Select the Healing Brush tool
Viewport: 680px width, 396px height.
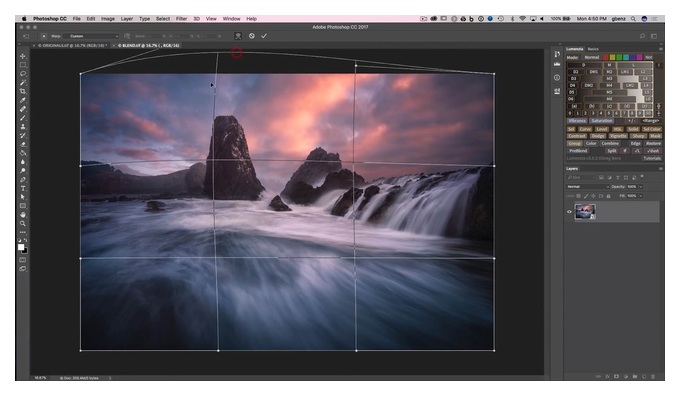coord(23,109)
